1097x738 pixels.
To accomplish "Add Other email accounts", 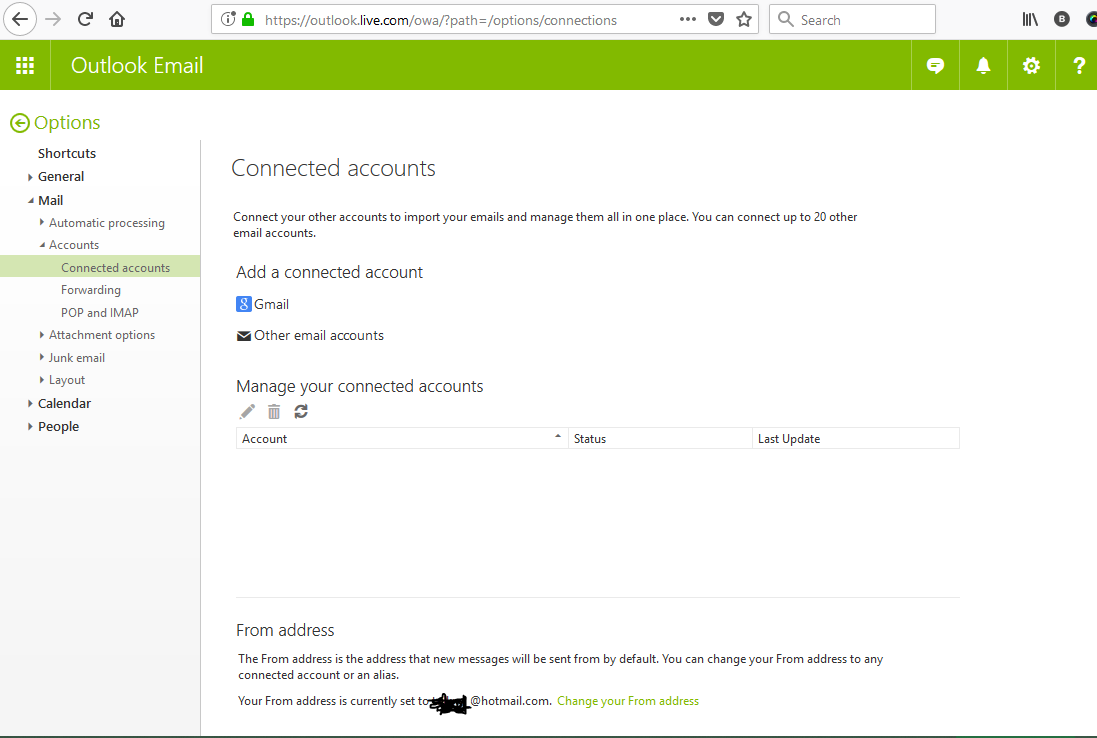I will [x=319, y=336].
